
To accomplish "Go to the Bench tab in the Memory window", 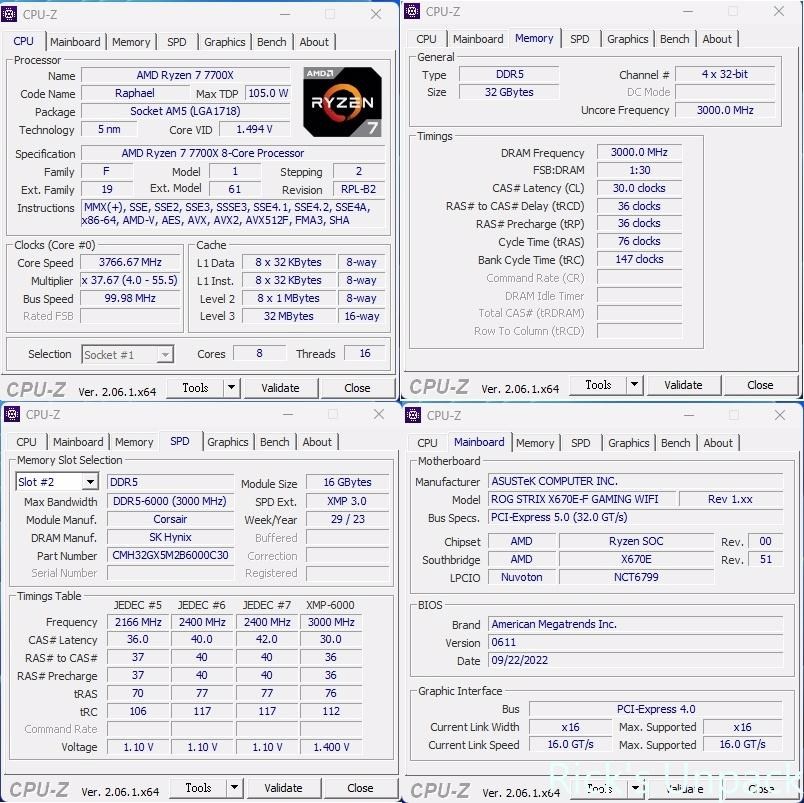I will 675,39.
